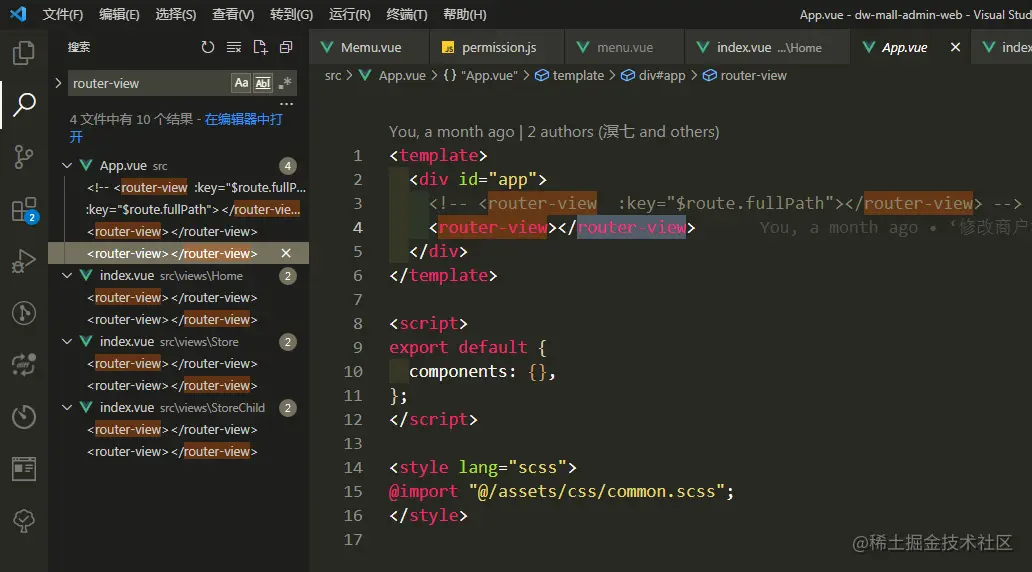Collapse all search results
The width and height of the screenshot is (1032, 572).
click(x=286, y=47)
